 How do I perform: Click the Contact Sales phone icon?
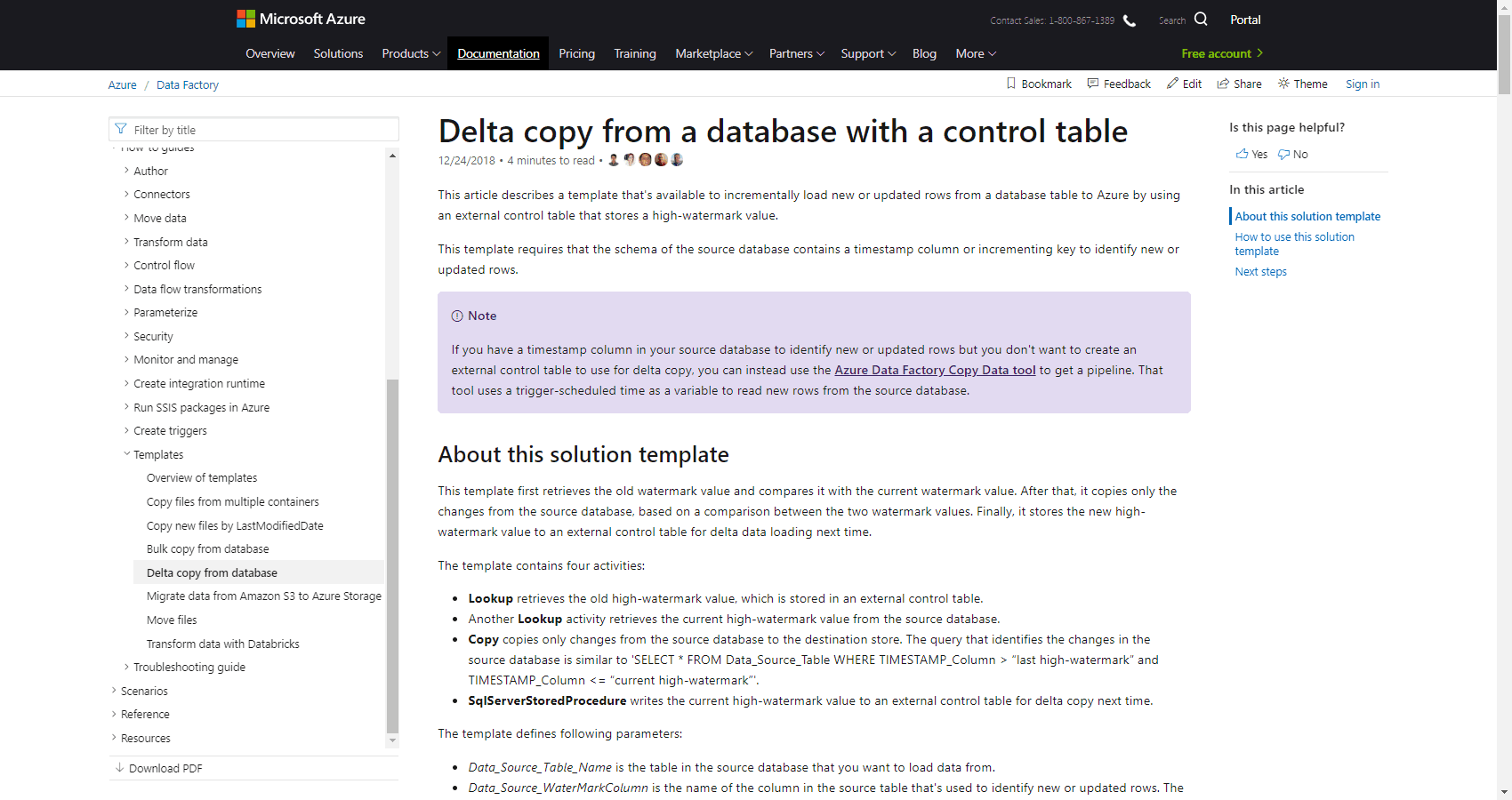(1130, 20)
